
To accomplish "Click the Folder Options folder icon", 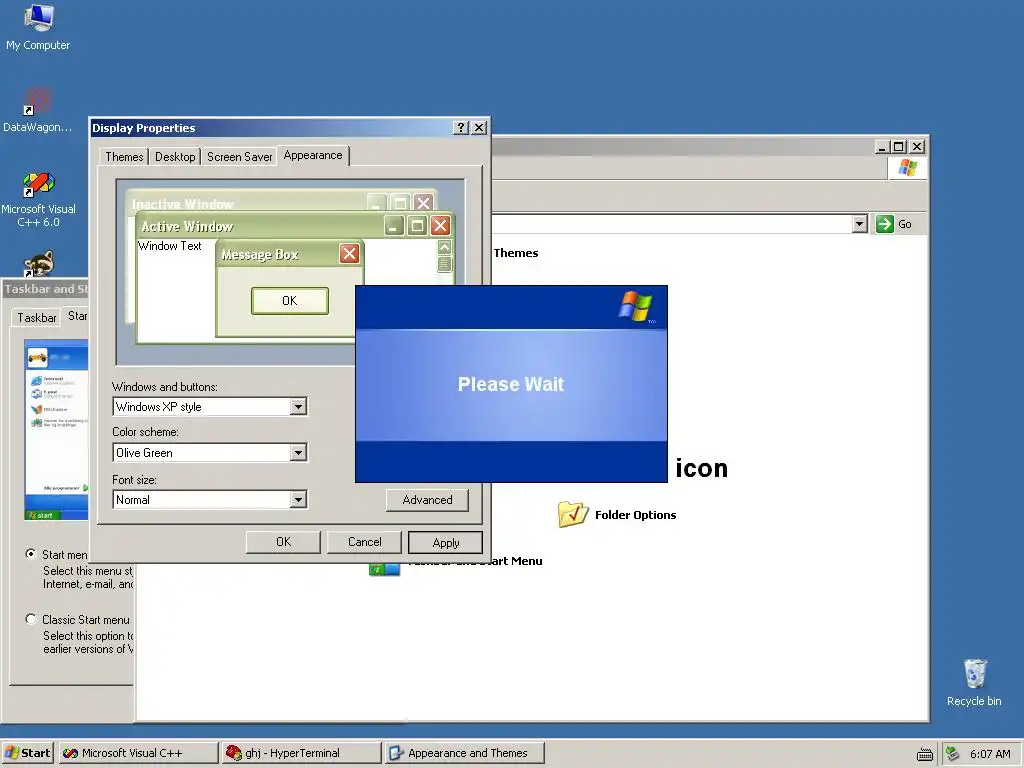I will pos(573,515).
